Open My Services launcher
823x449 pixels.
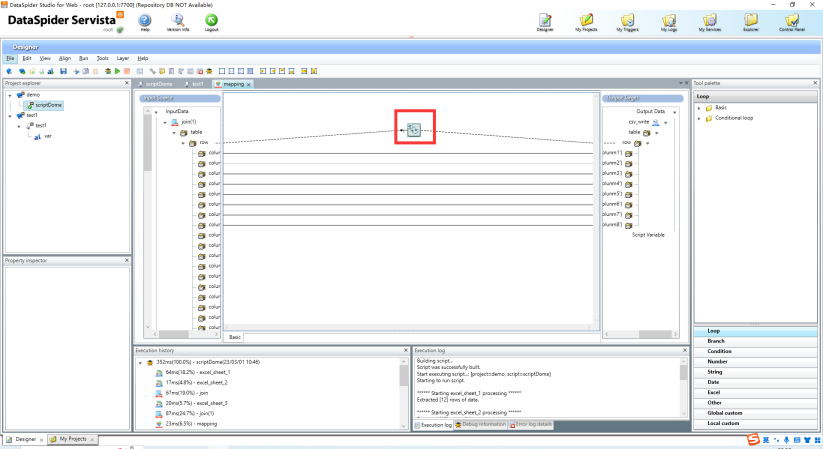[710, 20]
